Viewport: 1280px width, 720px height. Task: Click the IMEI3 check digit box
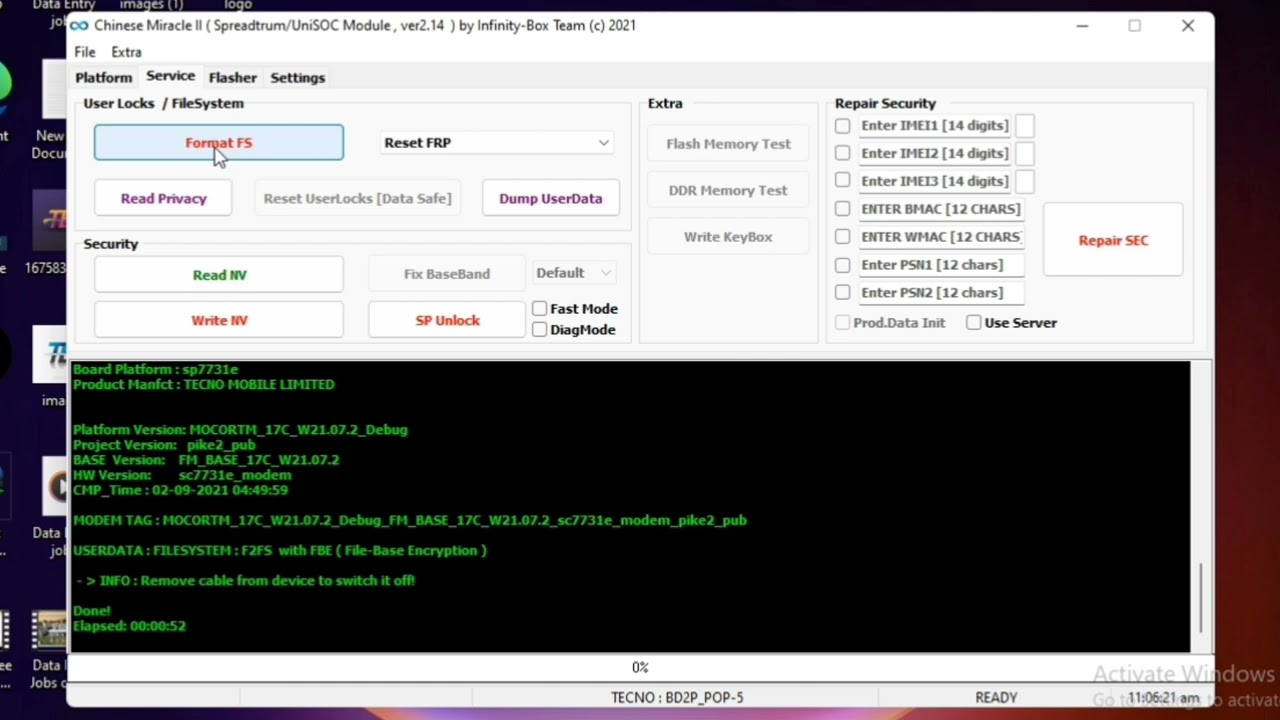(x=1025, y=180)
